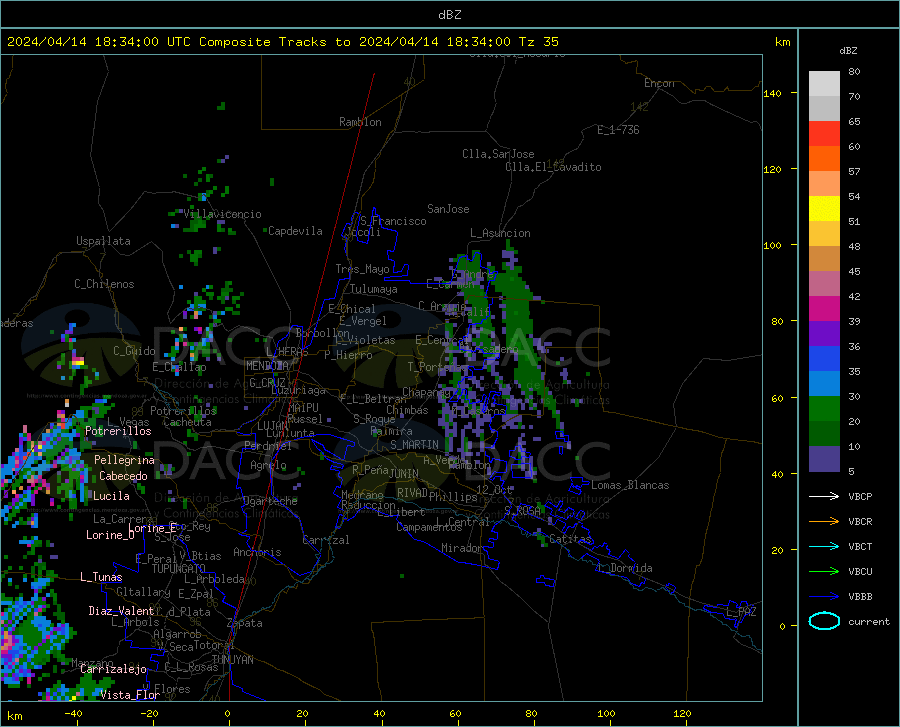The image size is (900, 727).
Task: Click the MENDOZA city label
Action: click(267, 366)
